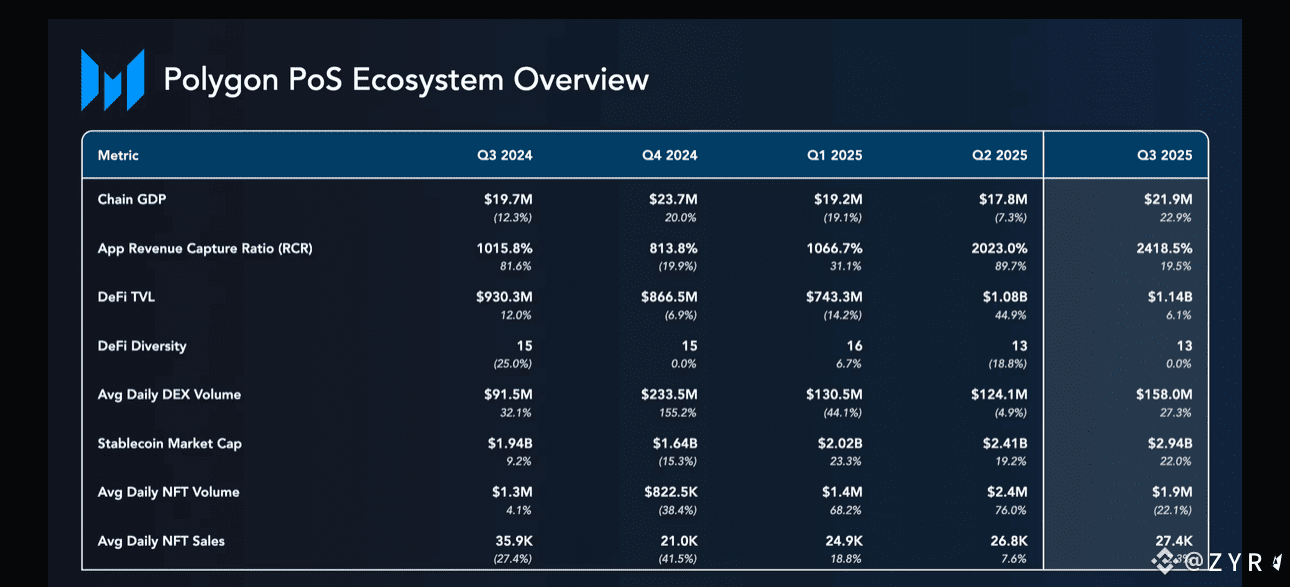Select the Avg Daily NFT Sales label
Screen dimensions: 1290x587
pyautogui.click(x=161, y=541)
